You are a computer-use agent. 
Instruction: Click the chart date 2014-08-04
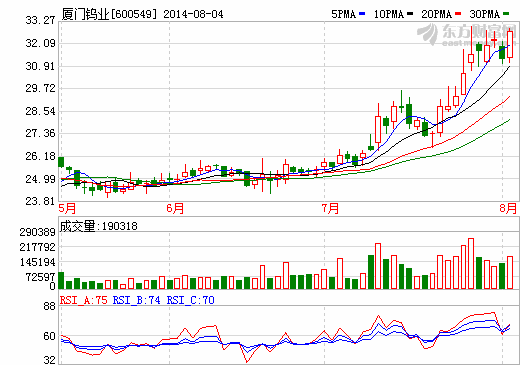193,14
